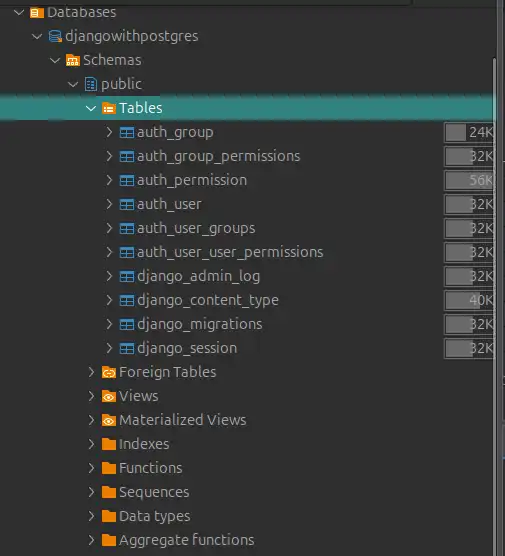Collapse the Tables node
Viewport: 505px width, 556px height.
pyautogui.click(x=91, y=109)
